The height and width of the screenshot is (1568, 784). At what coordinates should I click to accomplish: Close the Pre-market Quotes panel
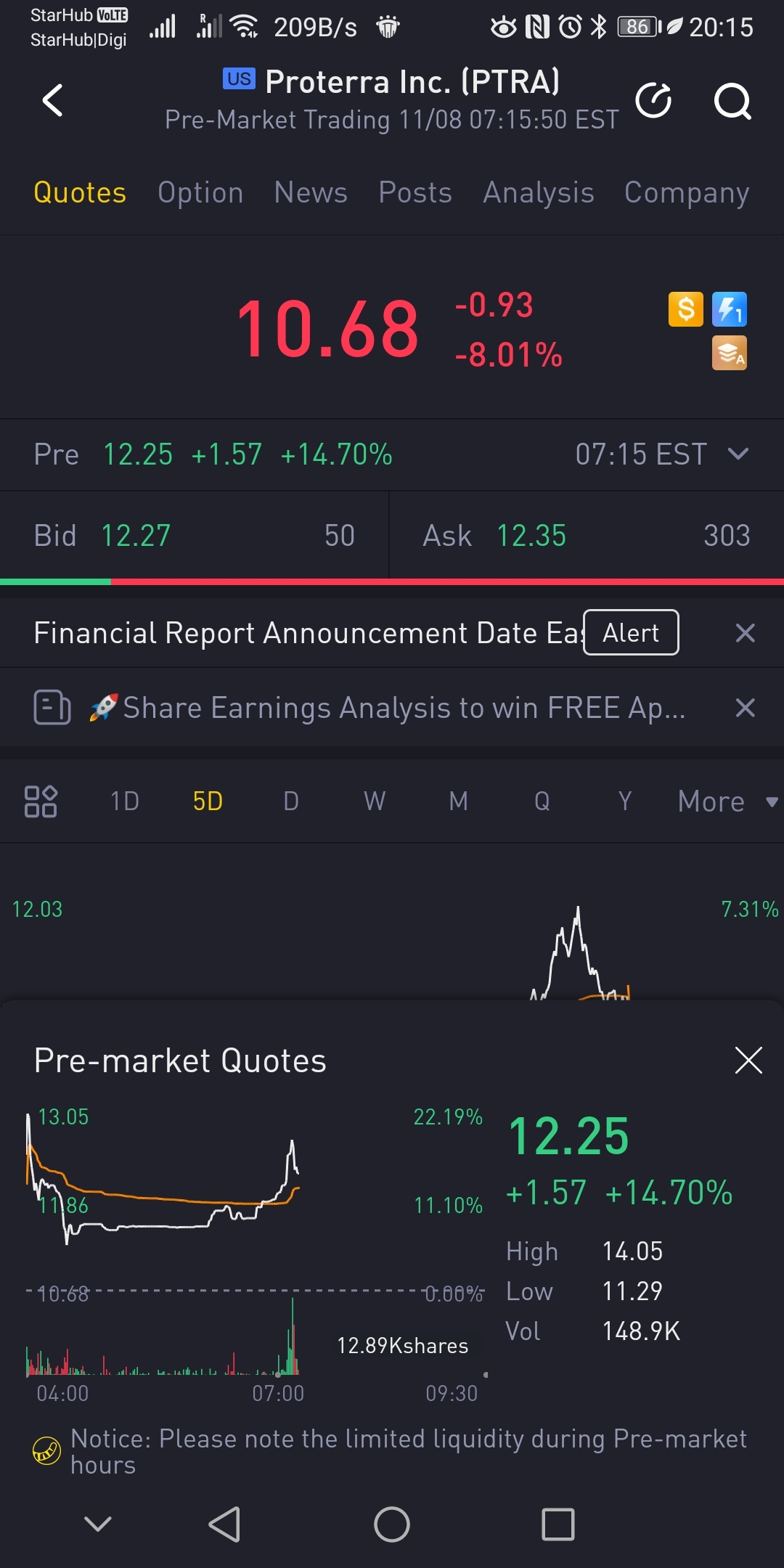pyautogui.click(x=748, y=1061)
